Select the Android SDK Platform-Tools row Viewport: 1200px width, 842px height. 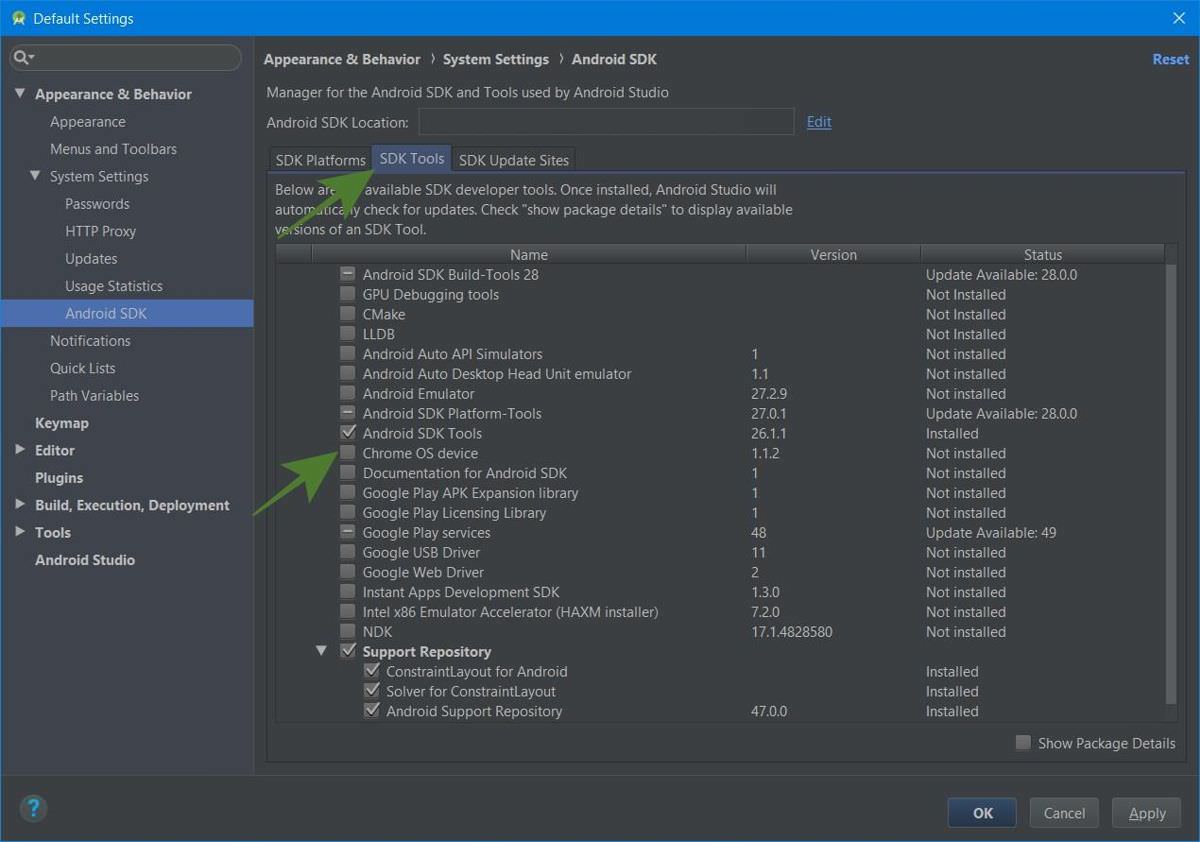720,413
